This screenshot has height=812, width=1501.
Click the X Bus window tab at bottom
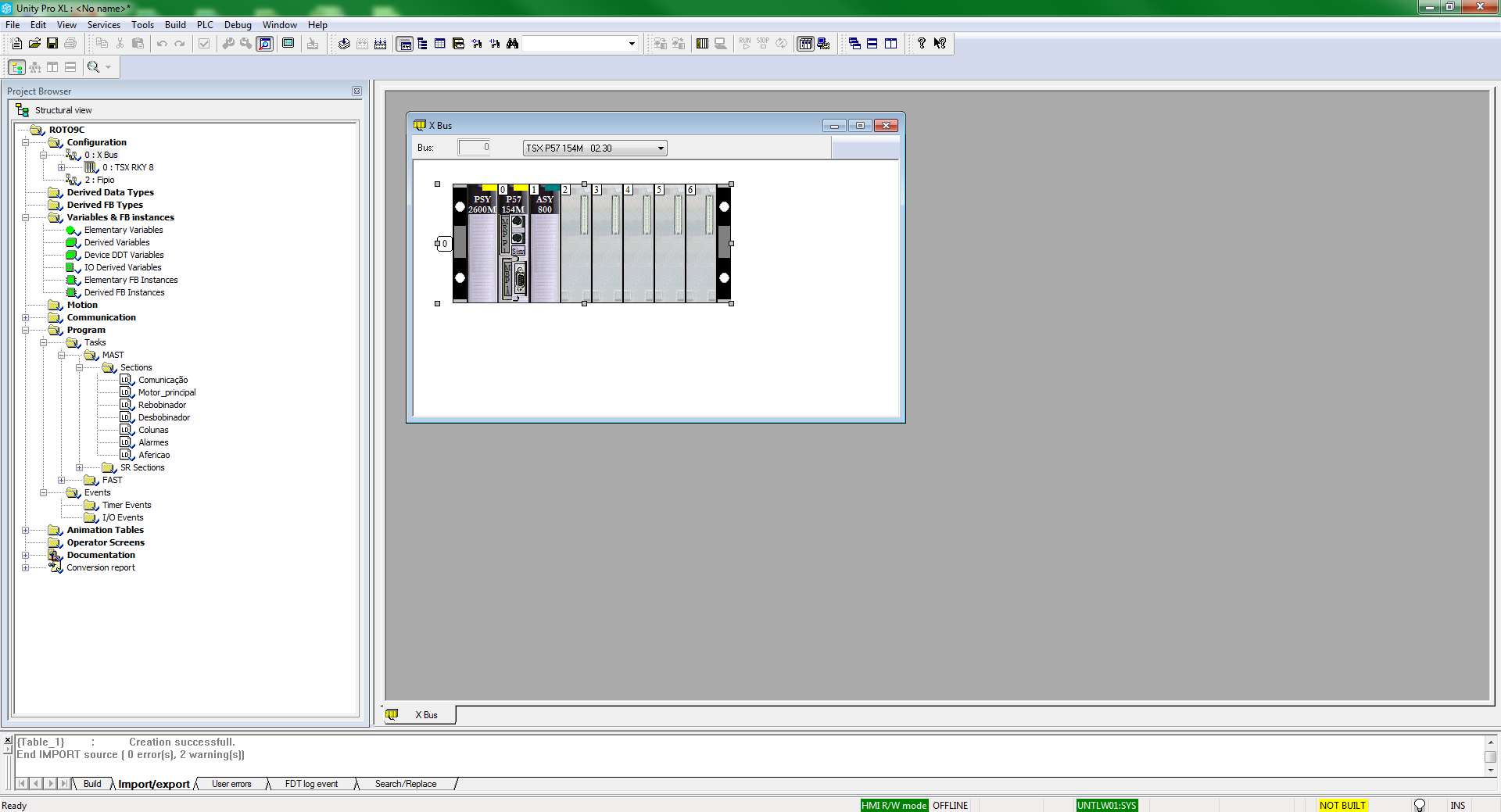419,715
